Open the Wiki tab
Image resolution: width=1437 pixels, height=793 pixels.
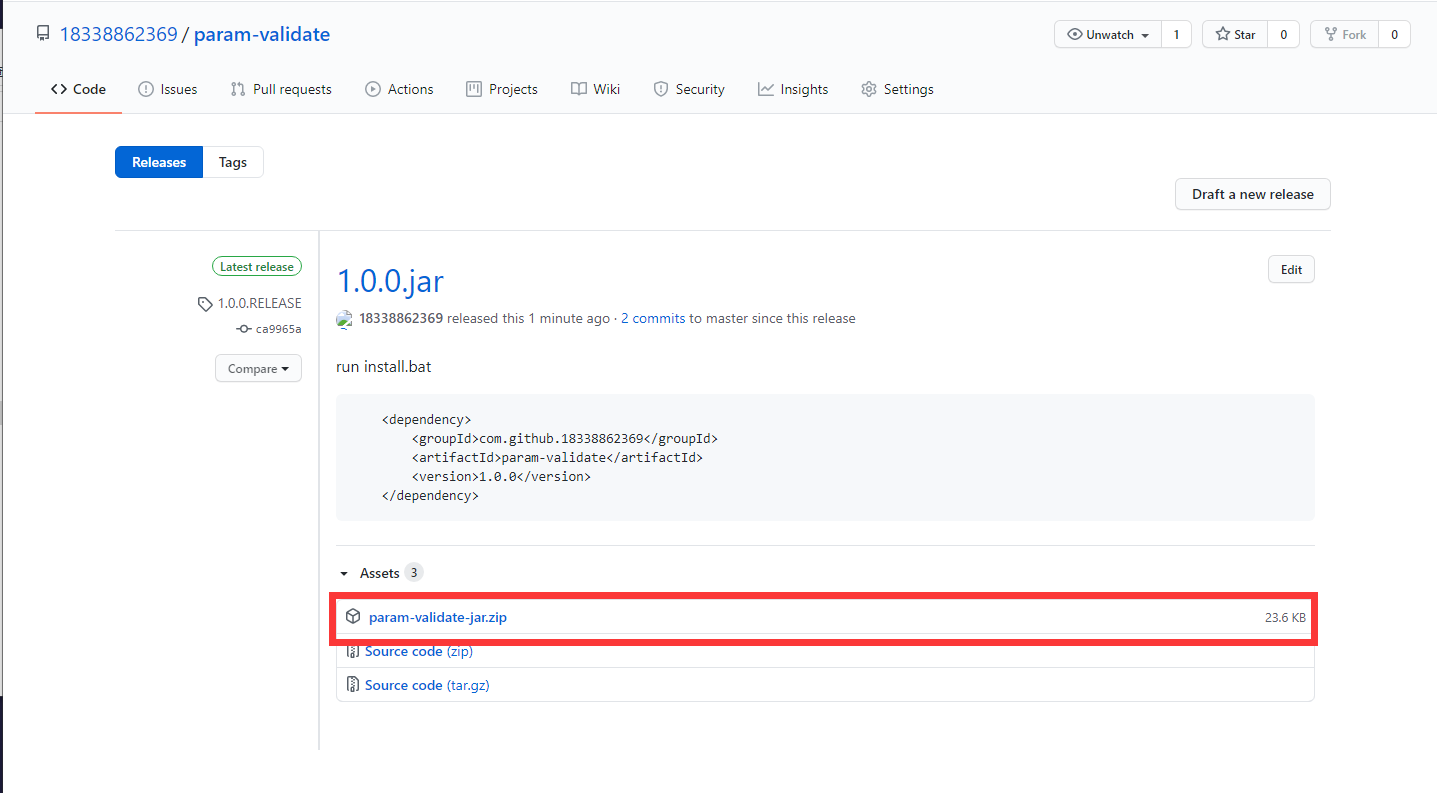tap(596, 89)
